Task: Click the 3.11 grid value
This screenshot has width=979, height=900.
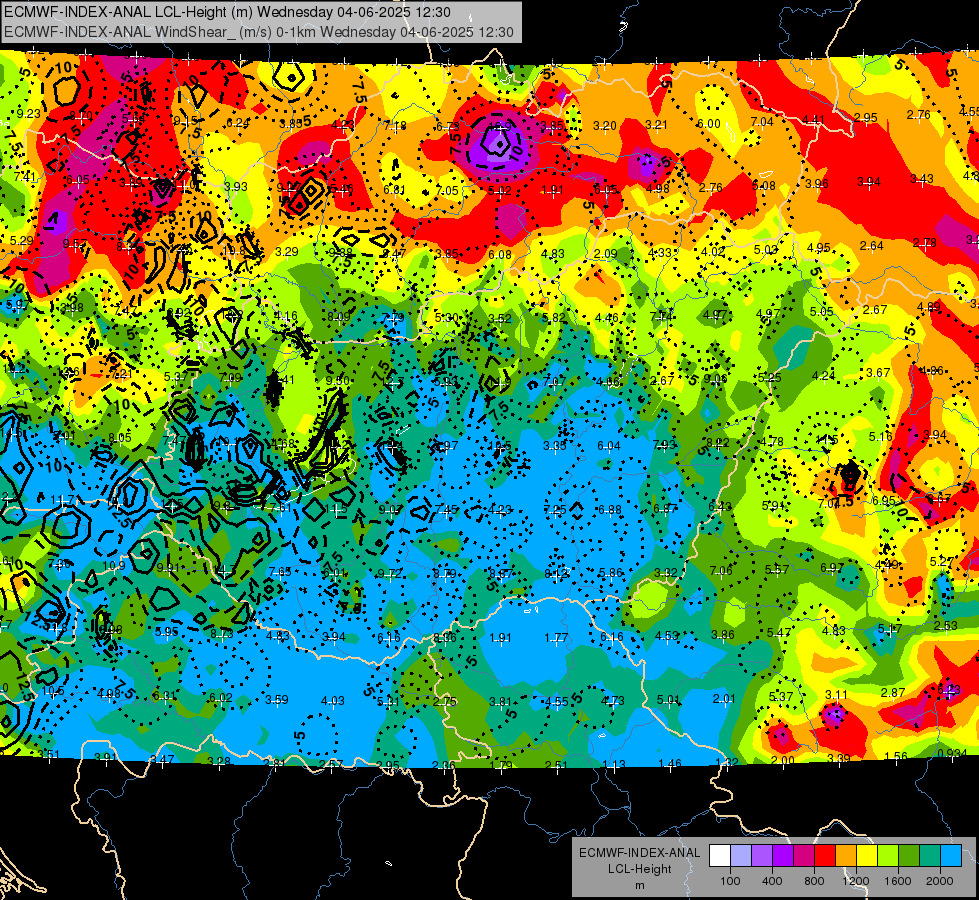Action: (x=837, y=695)
